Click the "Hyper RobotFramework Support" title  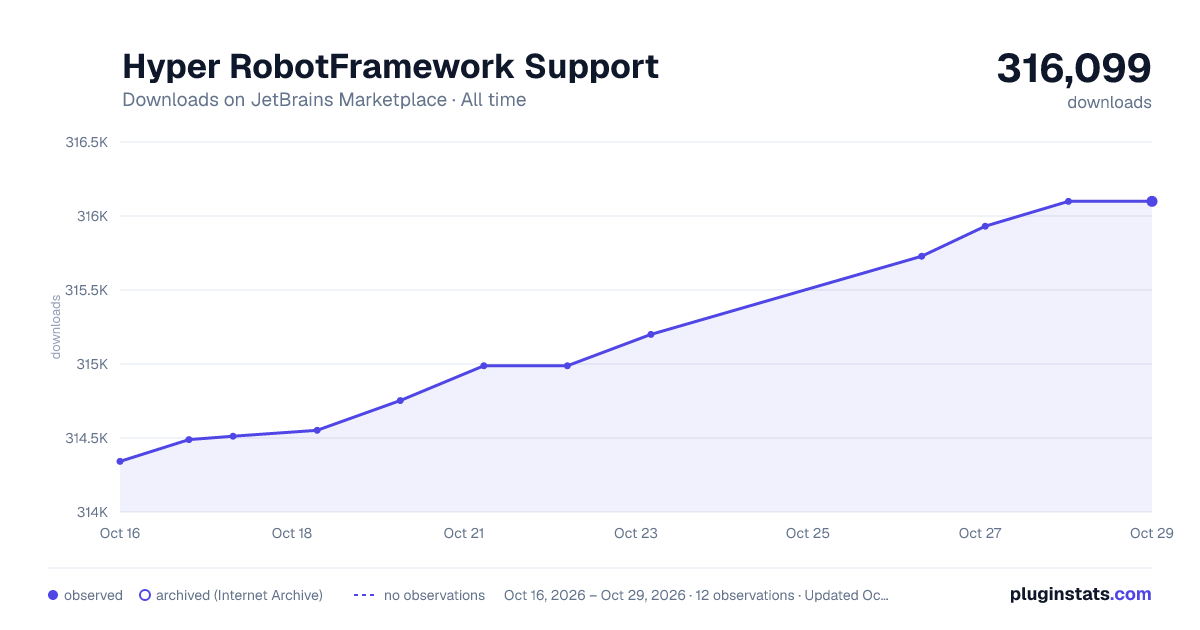[x=390, y=66]
